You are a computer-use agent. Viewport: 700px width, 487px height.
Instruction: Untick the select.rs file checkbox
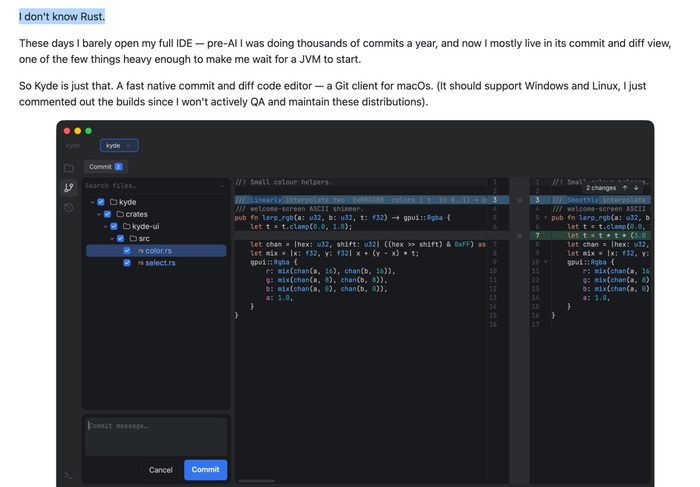point(127,263)
